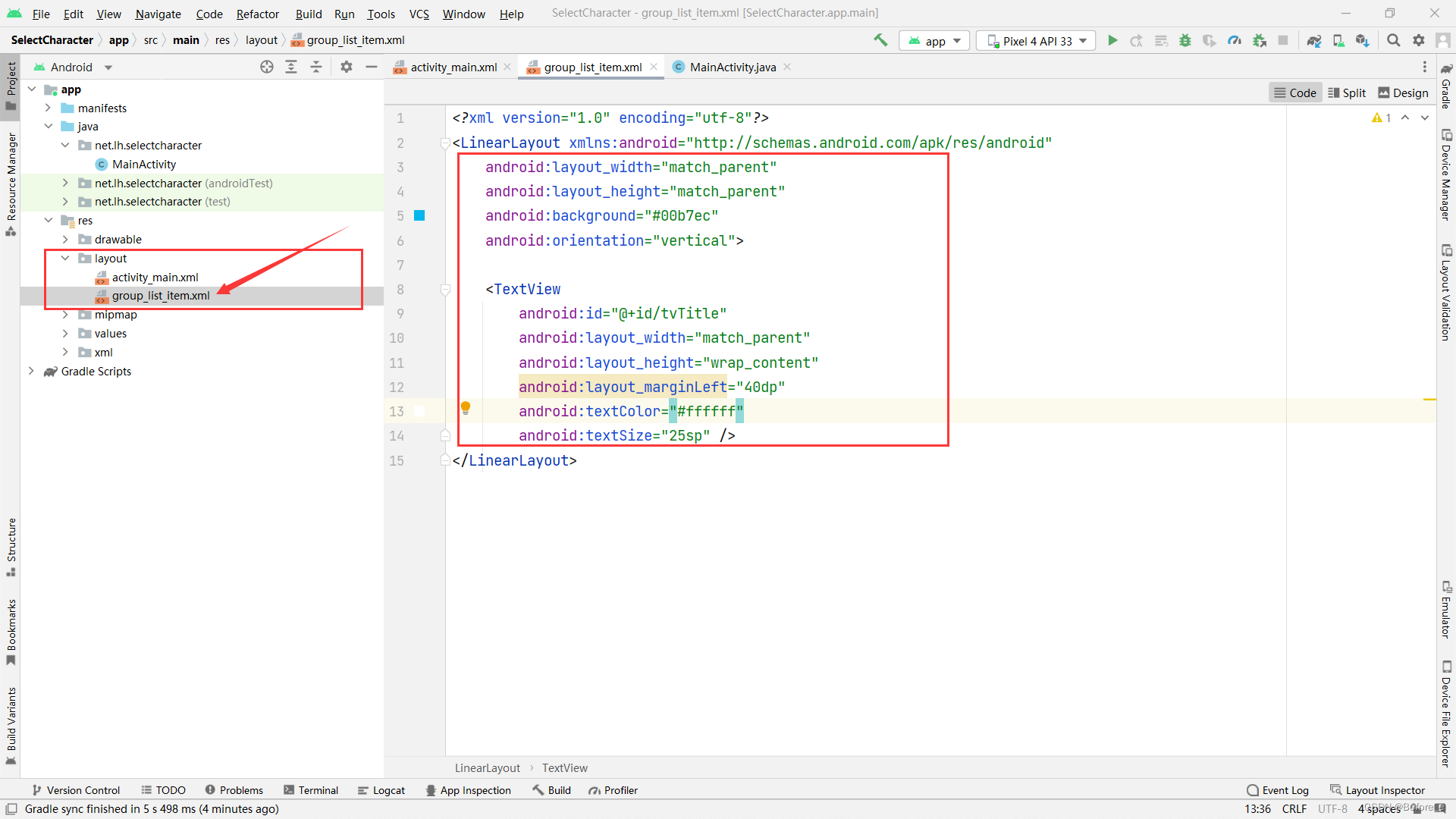This screenshot has height=819, width=1456.
Task: Click the blue color swatch in gutter
Action: tap(419, 216)
